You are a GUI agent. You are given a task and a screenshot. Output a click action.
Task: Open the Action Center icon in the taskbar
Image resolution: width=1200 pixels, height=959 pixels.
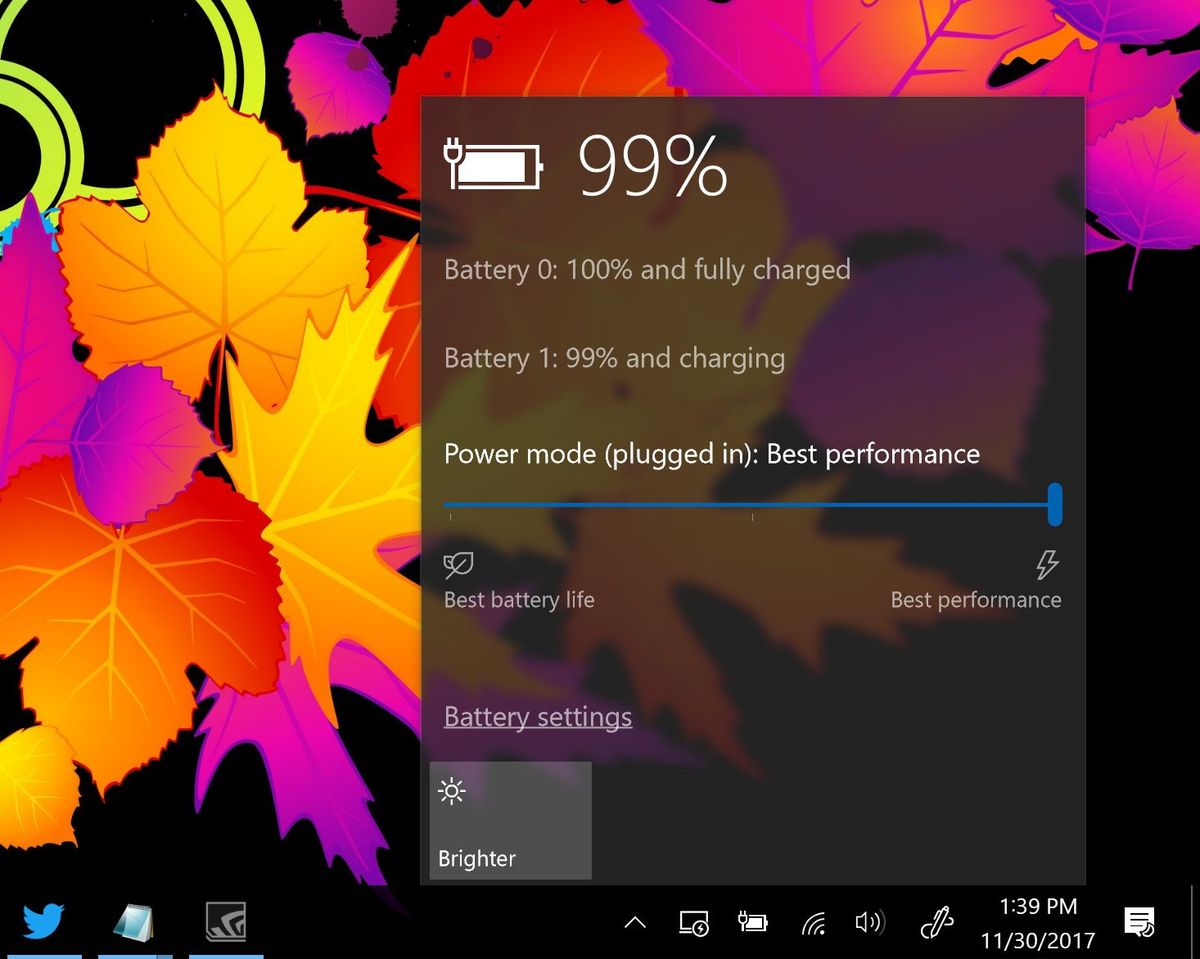(1139, 923)
